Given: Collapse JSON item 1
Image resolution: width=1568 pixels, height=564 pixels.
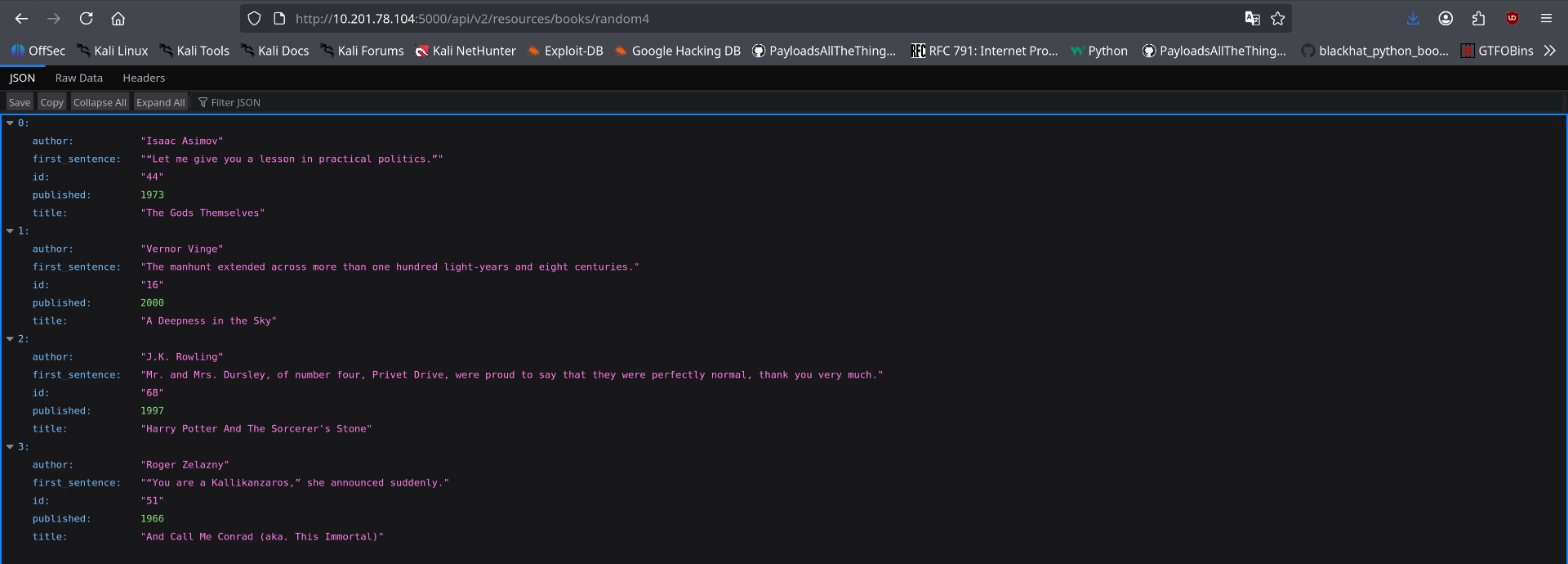Looking at the screenshot, I should click(x=10, y=231).
